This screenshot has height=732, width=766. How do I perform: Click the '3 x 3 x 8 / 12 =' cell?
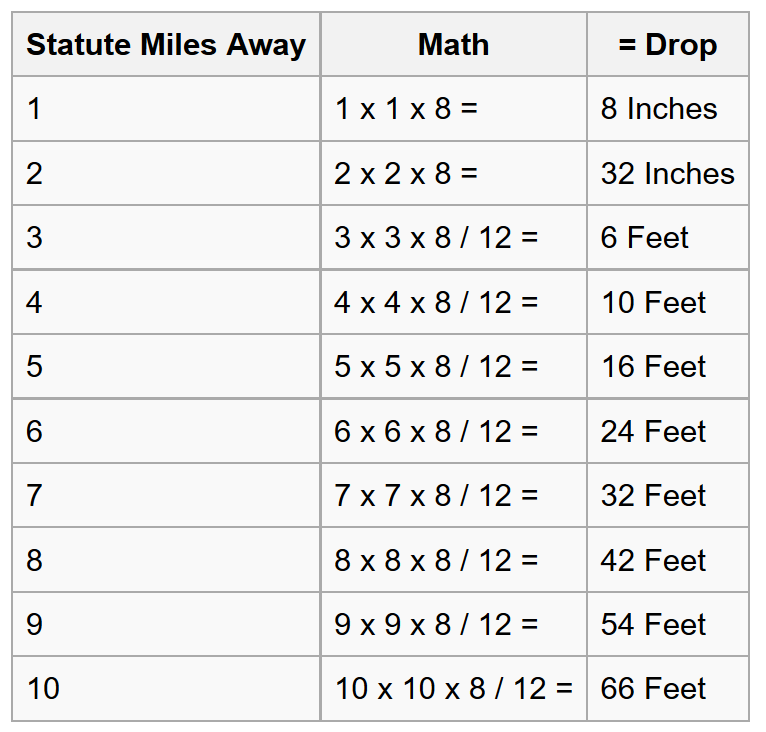[436, 238]
